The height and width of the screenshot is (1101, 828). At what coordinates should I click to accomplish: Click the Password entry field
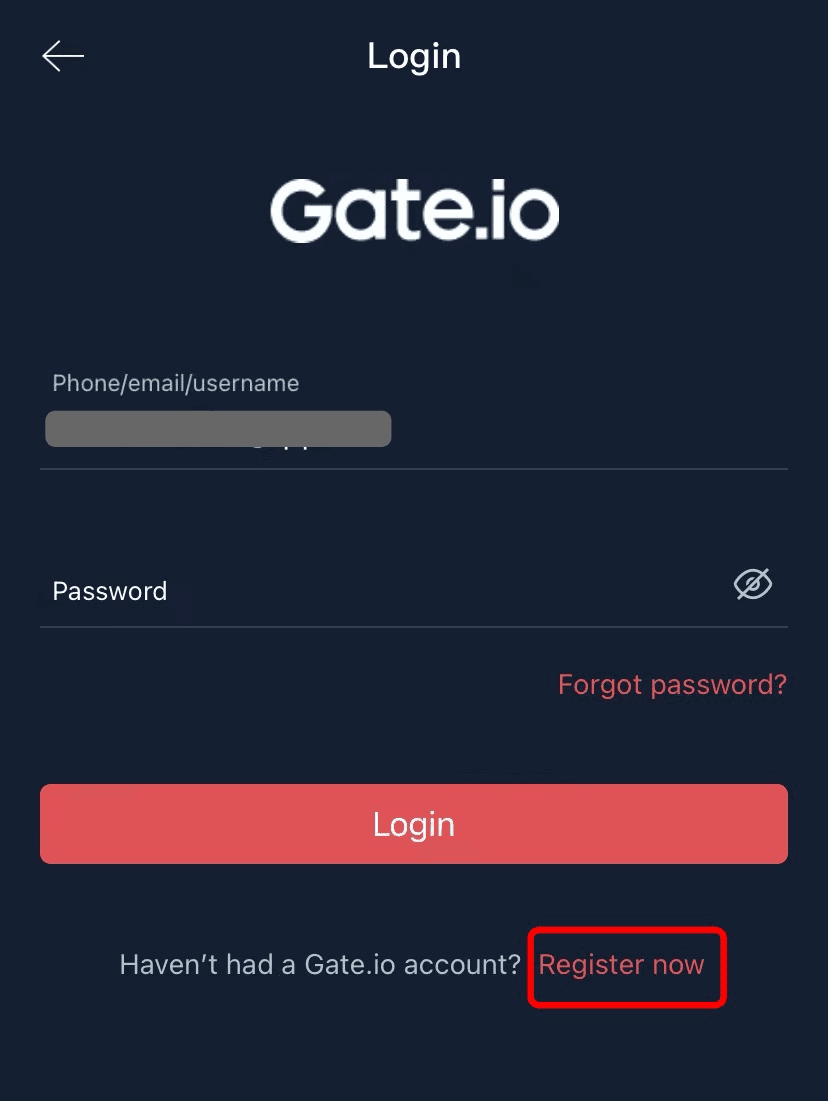tap(300, 591)
